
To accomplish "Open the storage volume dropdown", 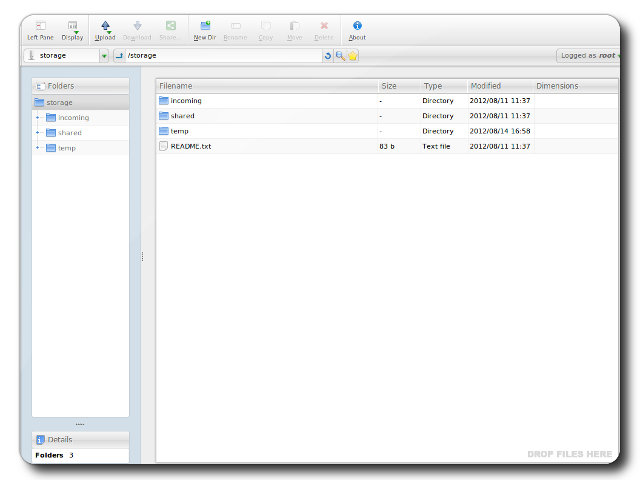I will pyautogui.click(x=104, y=56).
